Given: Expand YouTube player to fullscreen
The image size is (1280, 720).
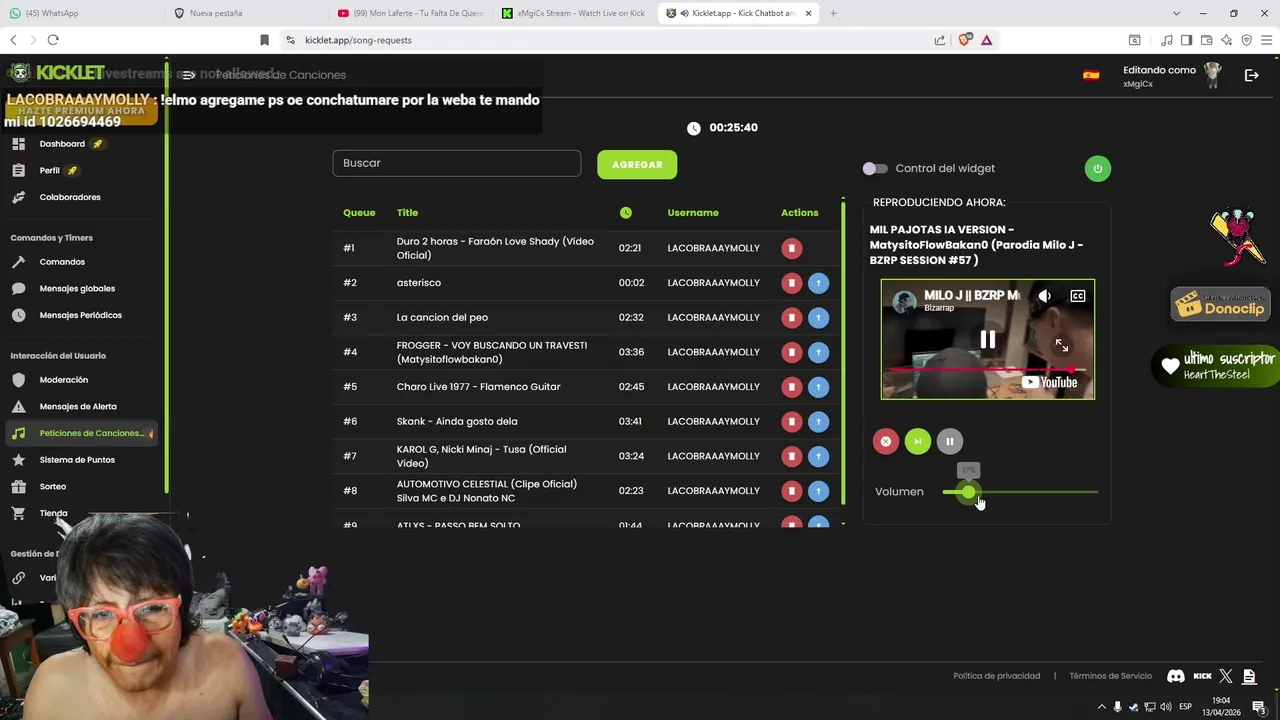Looking at the screenshot, I should pos(1061,345).
